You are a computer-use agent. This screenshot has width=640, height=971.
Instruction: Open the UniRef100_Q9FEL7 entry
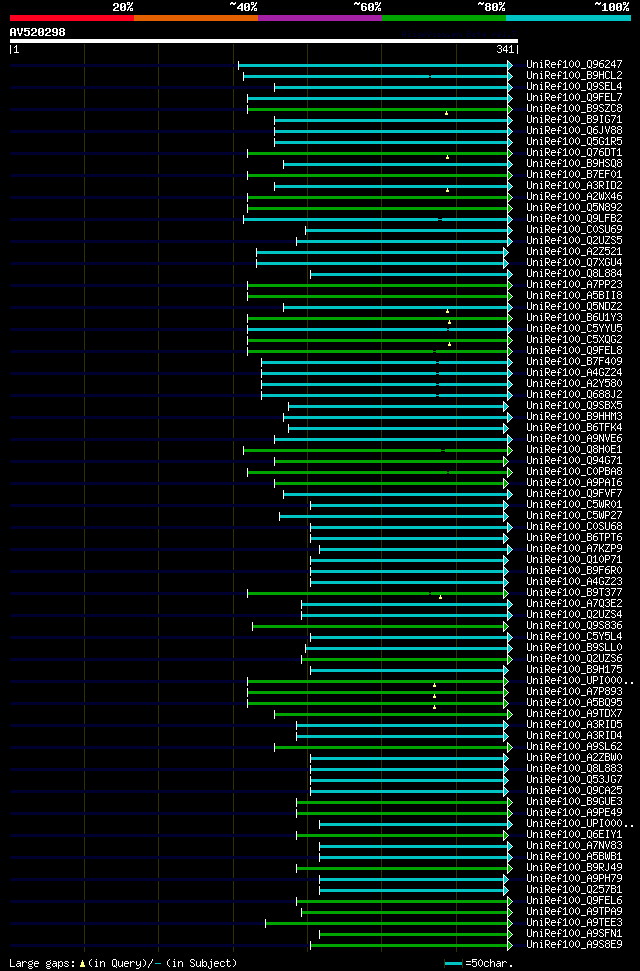pyautogui.click(x=574, y=98)
